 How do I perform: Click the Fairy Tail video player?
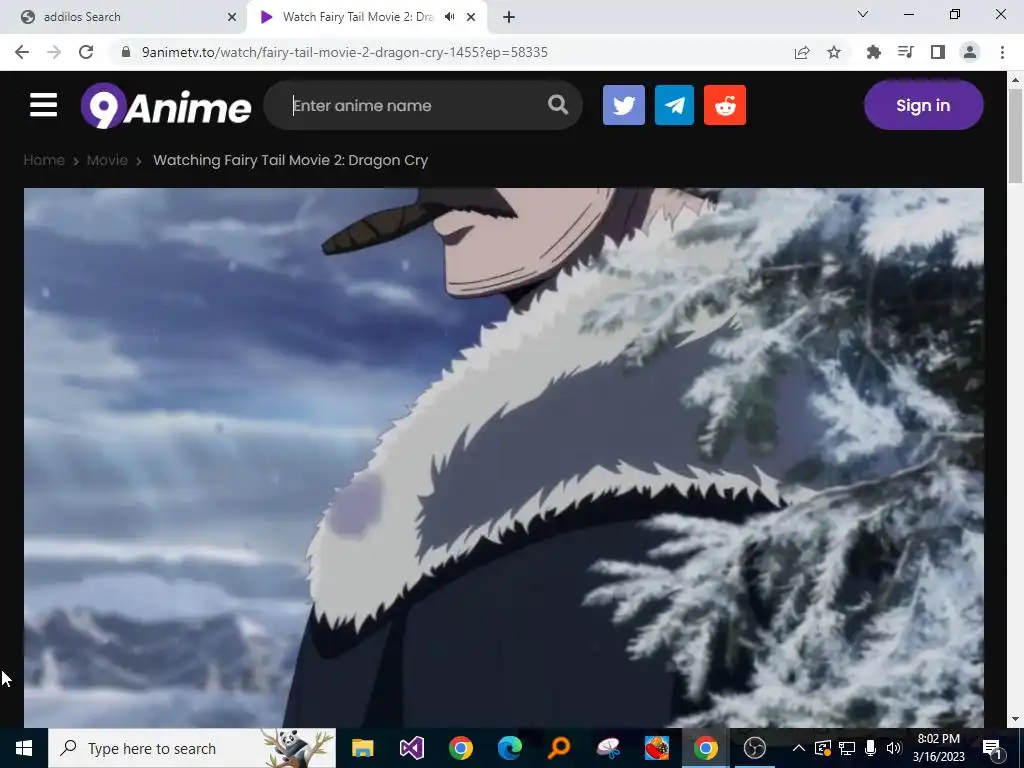(x=504, y=457)
